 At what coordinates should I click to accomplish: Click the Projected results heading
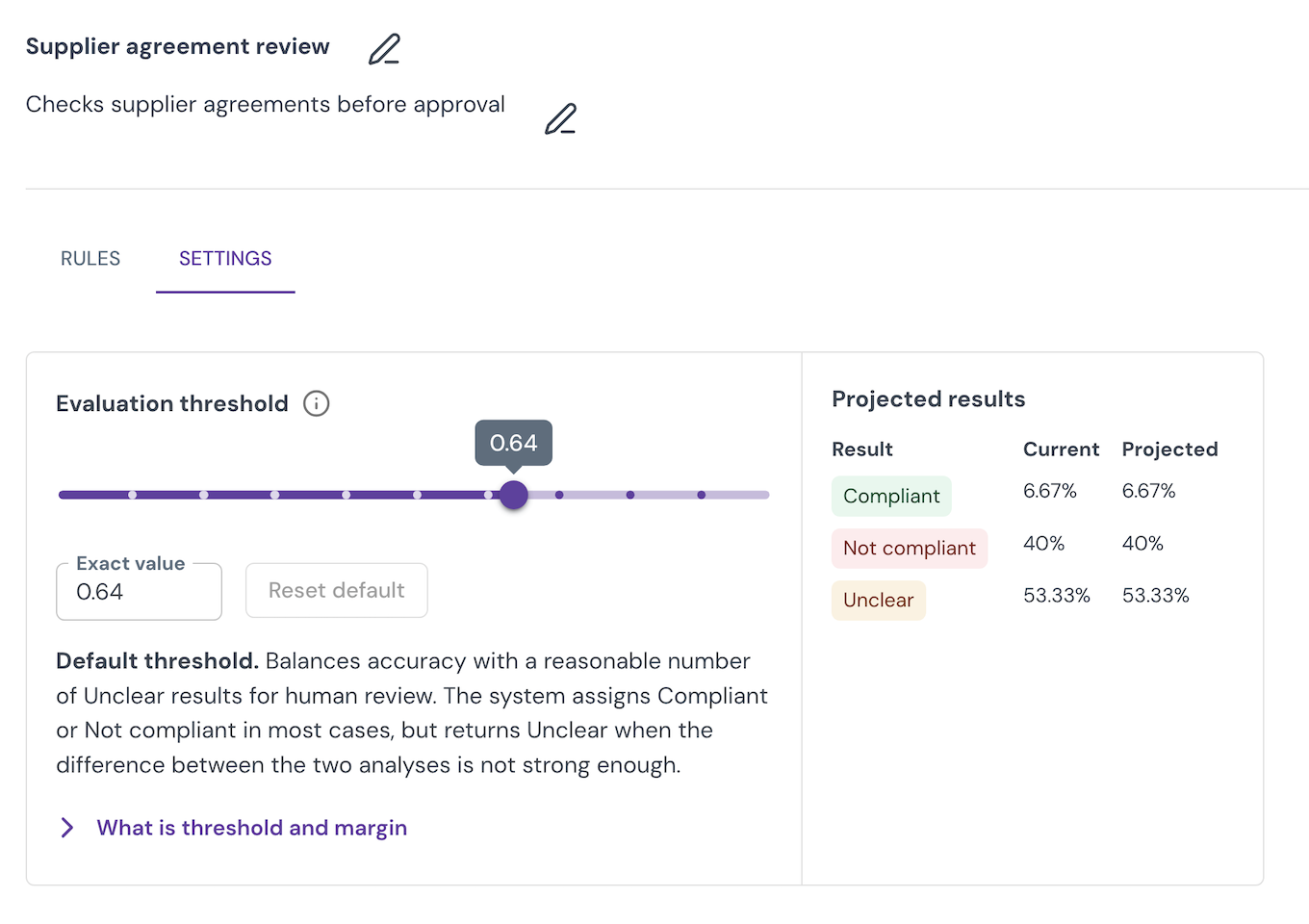click(x=929, y=398)
